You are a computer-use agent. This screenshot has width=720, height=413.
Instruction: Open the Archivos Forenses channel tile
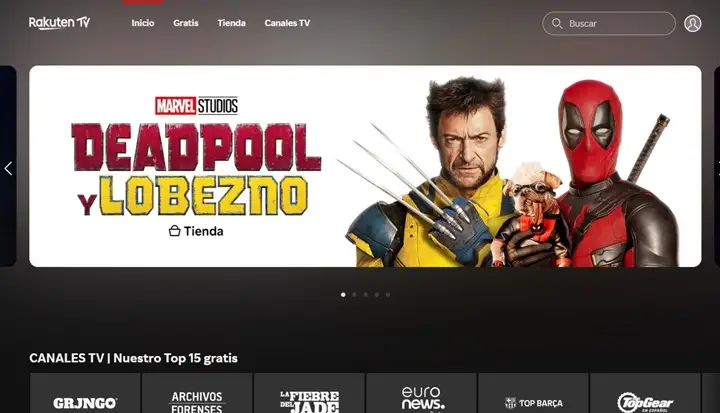(197, 393)
